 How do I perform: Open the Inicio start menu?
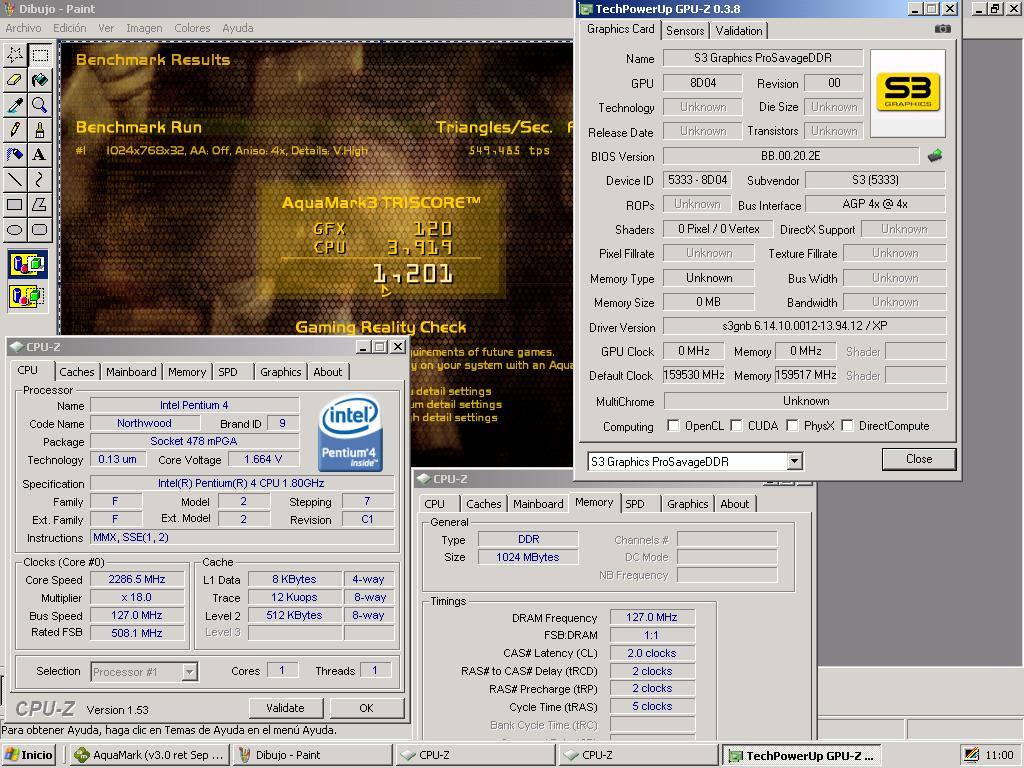pyautogui.click(x=29, y=755)
